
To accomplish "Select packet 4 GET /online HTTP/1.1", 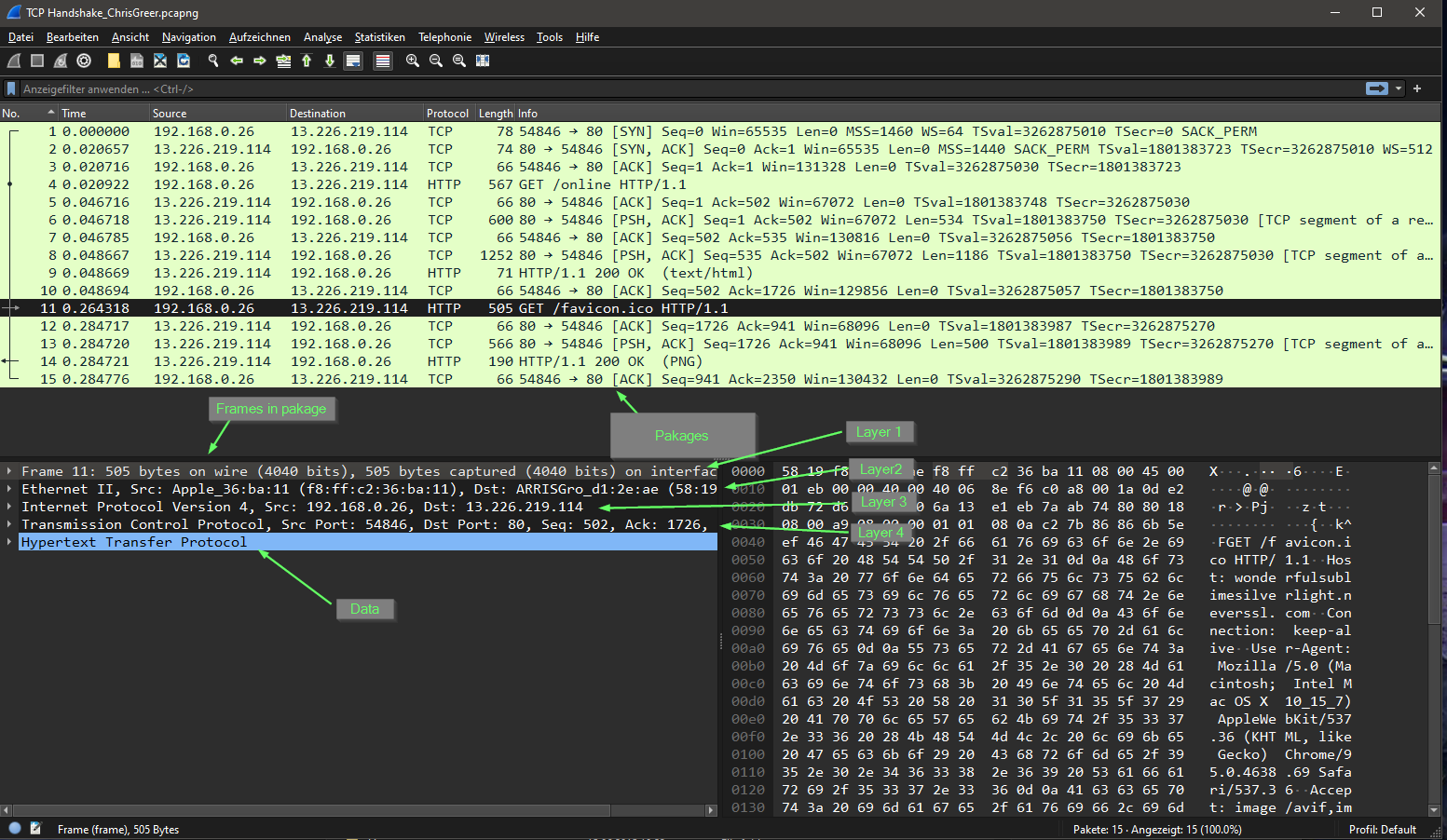I will [720, 184].
